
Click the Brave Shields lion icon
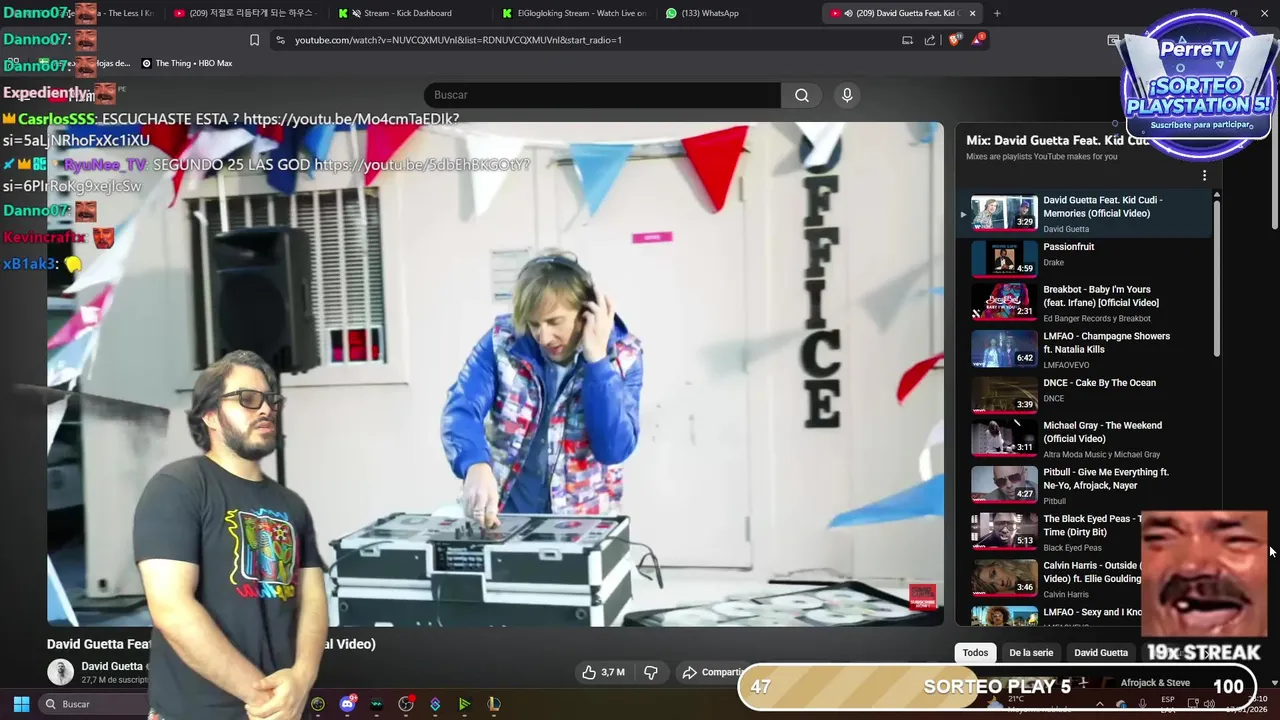pos(953,40)
